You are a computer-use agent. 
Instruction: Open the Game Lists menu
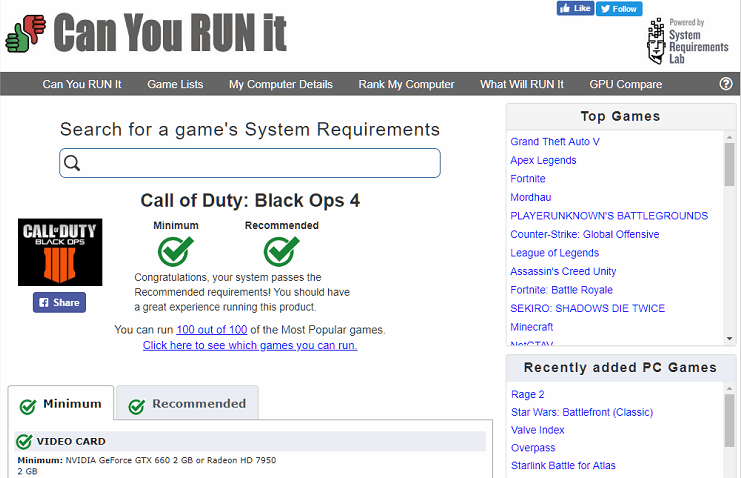coord(175,84)
